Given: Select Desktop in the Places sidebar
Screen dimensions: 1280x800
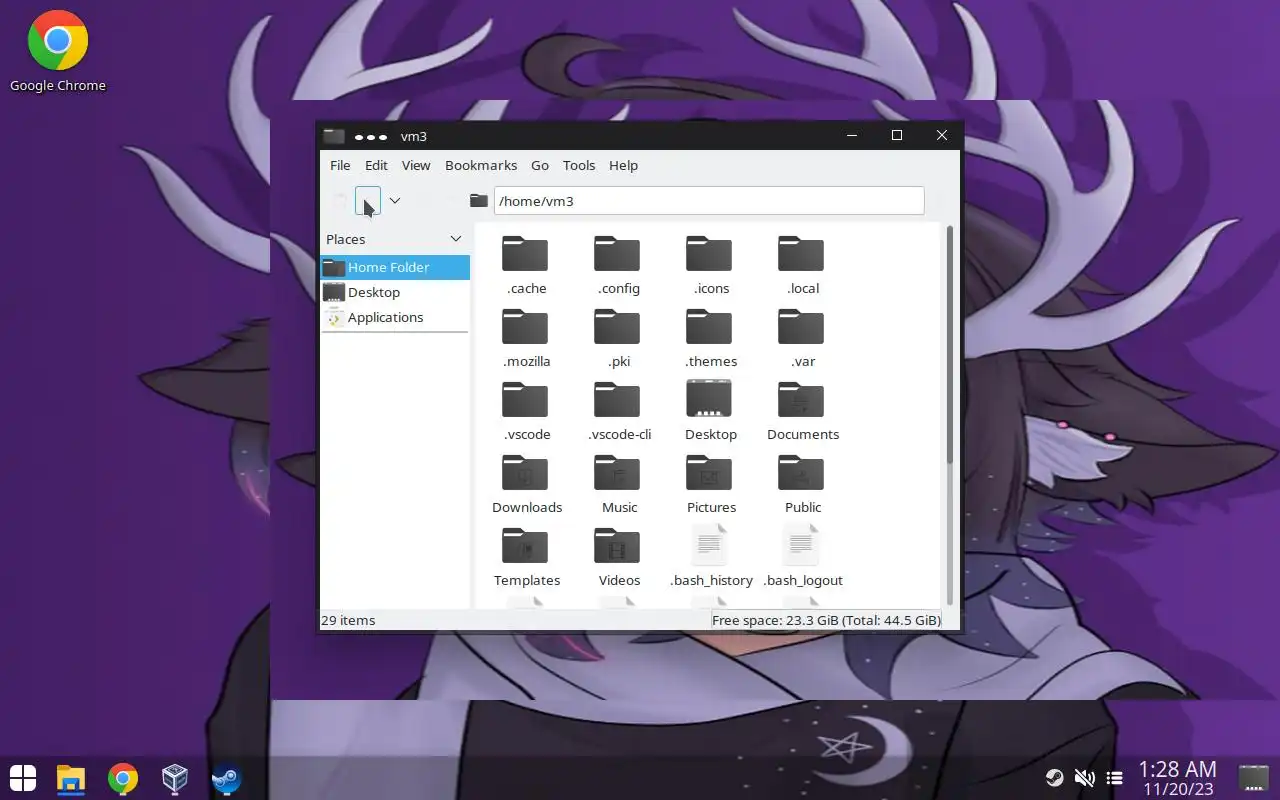Looking at the screenshot, I should click(x=395, y=292).
